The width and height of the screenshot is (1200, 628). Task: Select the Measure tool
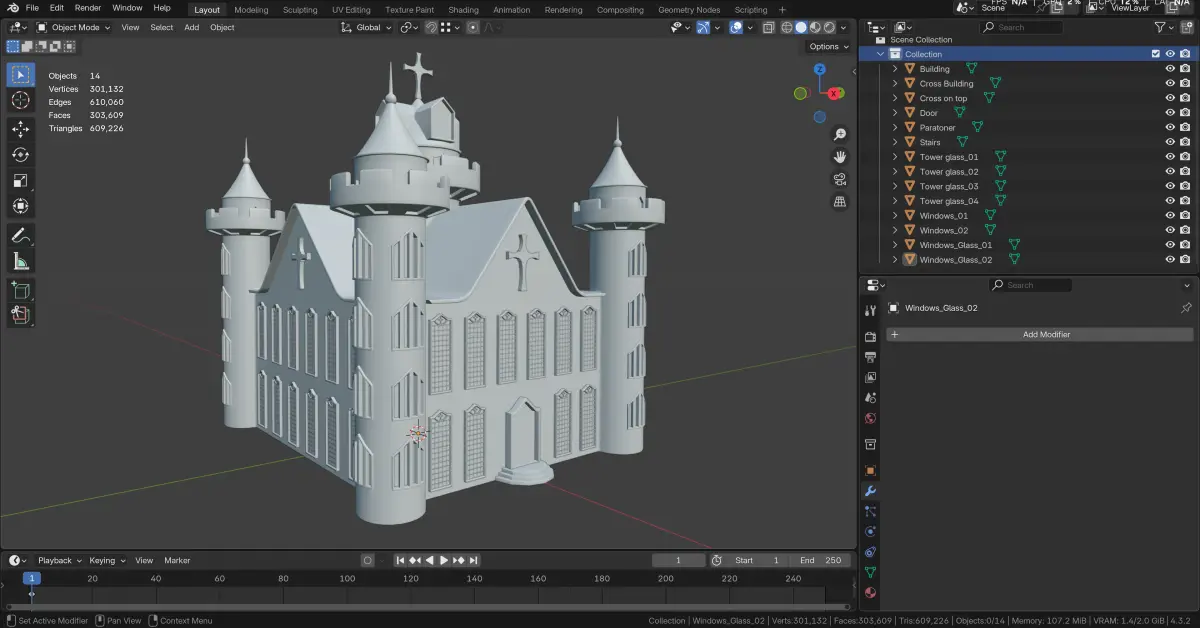pos(21,262)
